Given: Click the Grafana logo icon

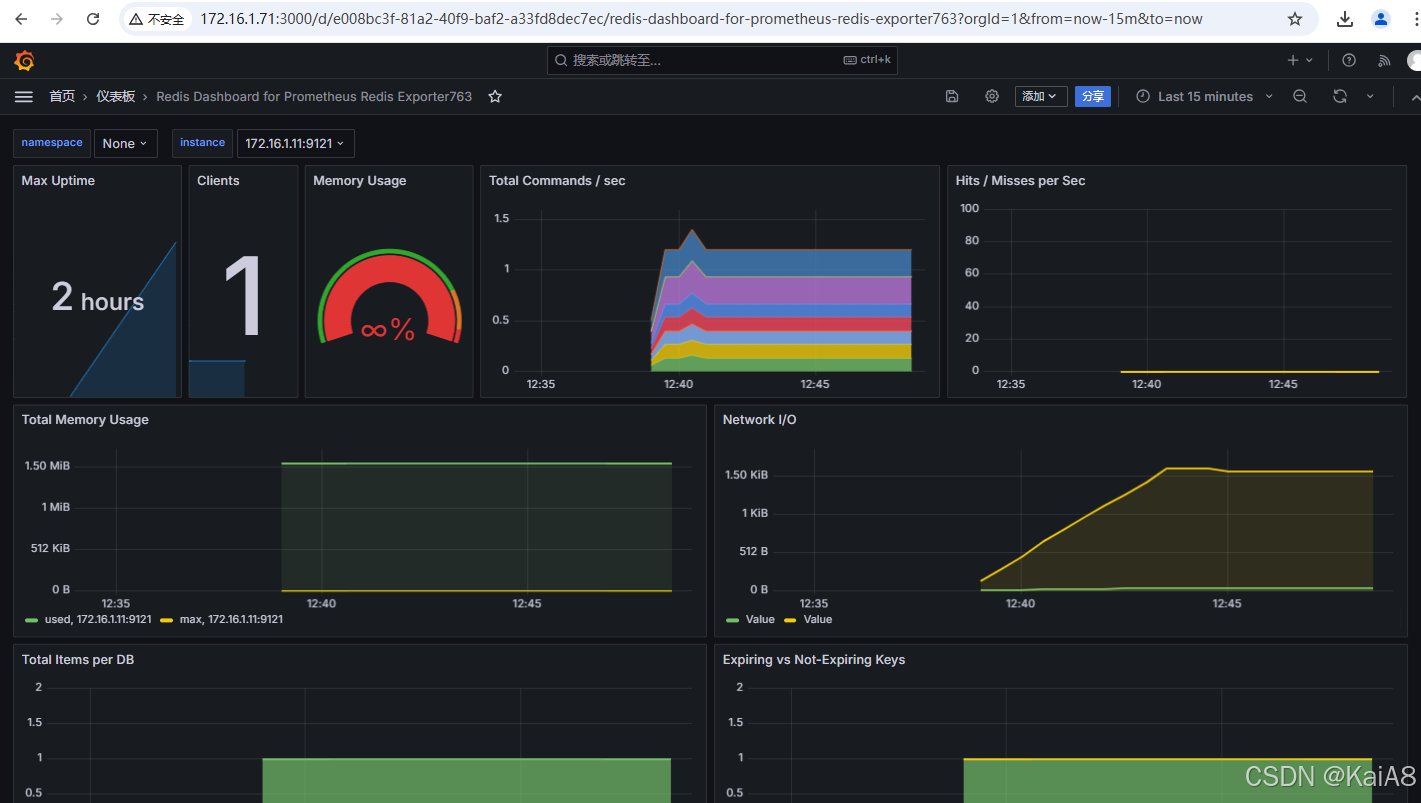Looking at the screenshot, I should pos(25,61).
